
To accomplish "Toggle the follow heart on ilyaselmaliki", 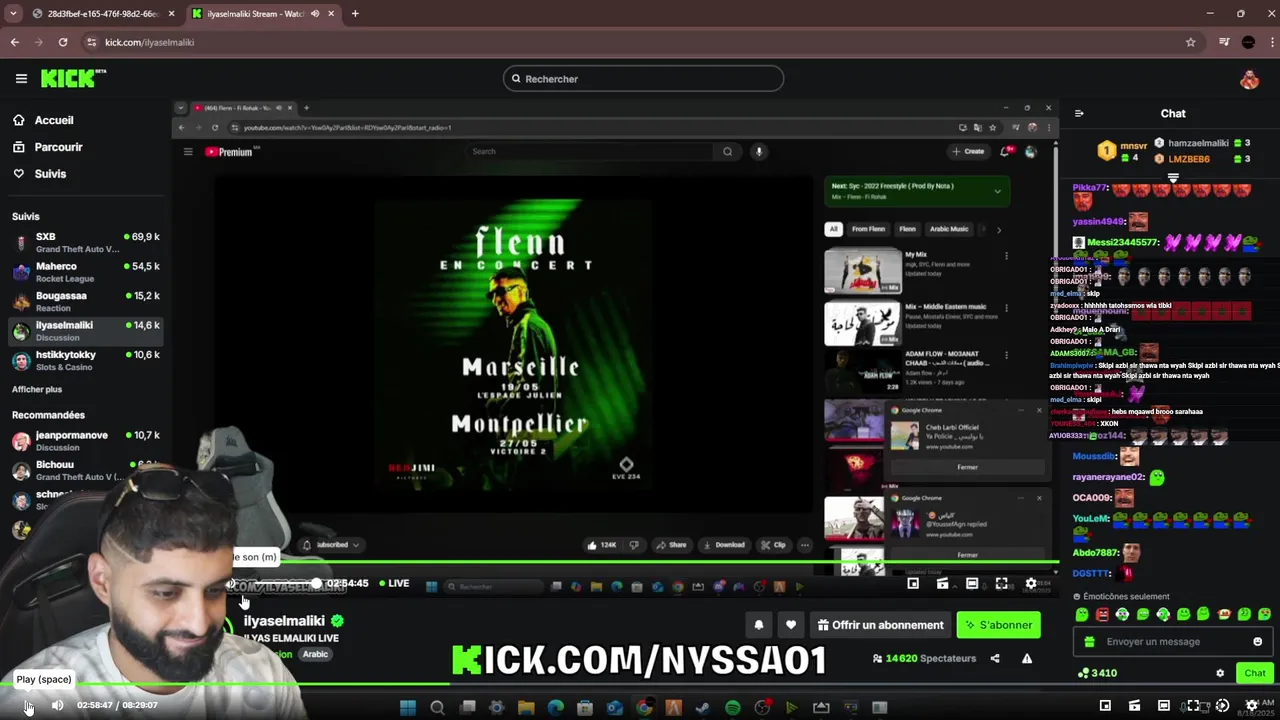I will click(791, 625).
